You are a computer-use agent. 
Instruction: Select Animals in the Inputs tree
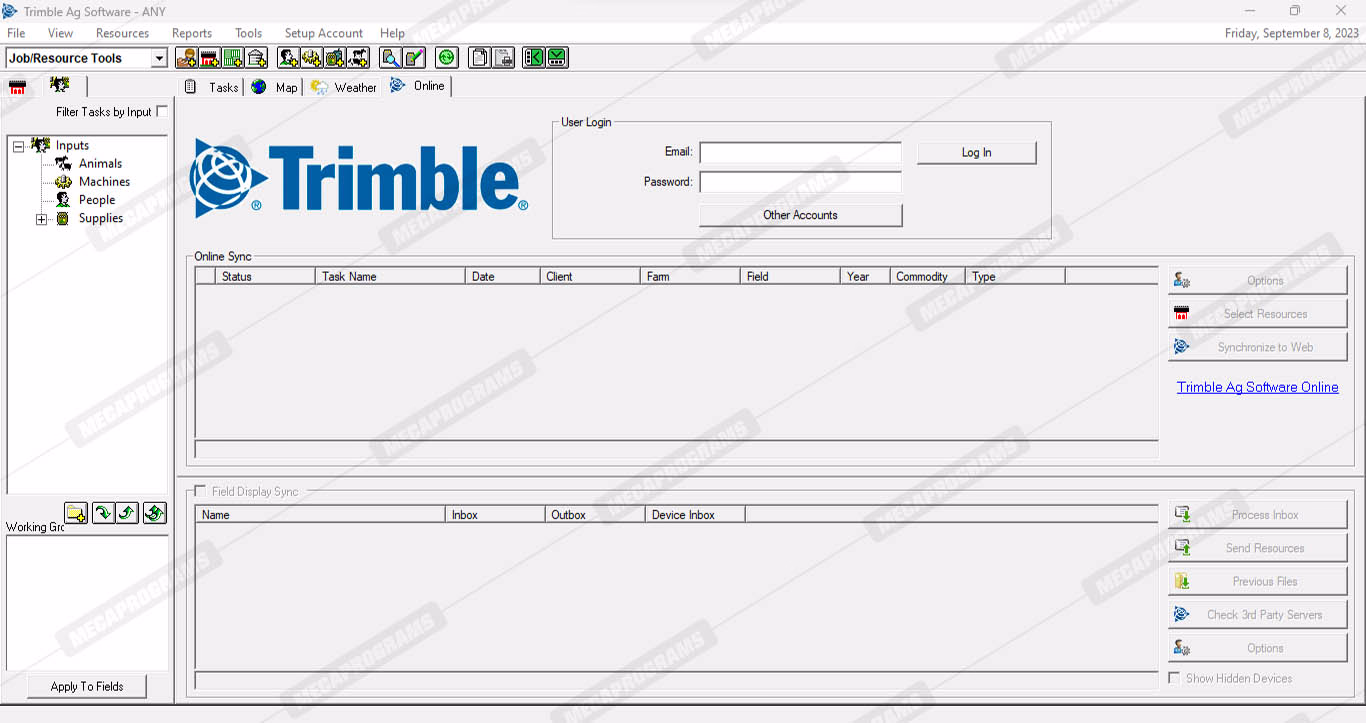coord(100,164)
